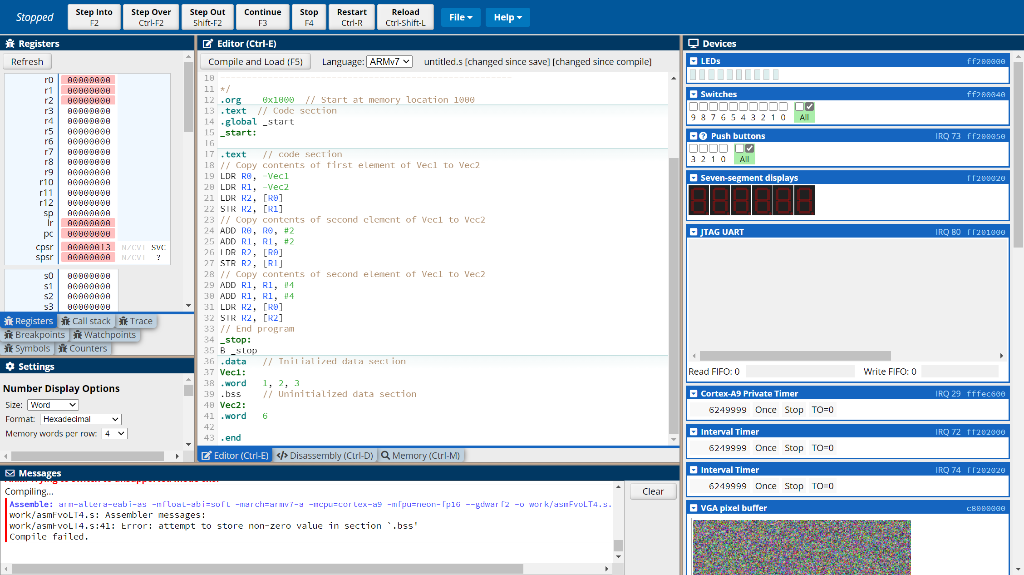Switch to the Disassembly tab
The width and height of the screenshot is (1024, 575).
(324, 455)
